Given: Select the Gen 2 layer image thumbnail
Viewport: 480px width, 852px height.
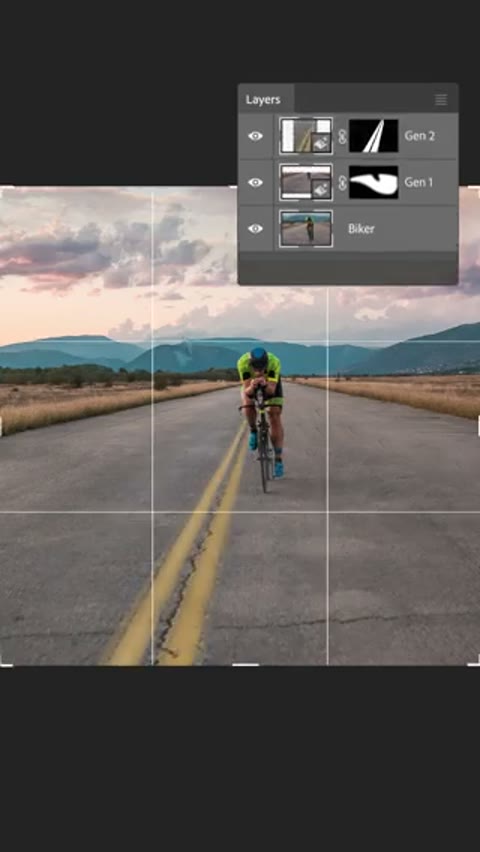Looking at the screenshot, I should coord(306,136).
